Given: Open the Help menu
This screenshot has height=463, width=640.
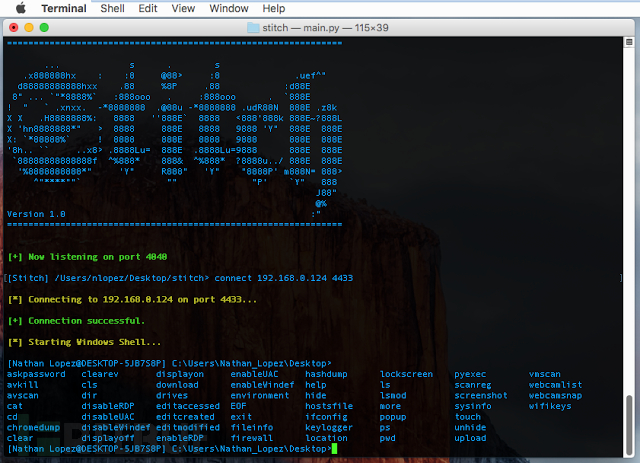Looking at the screenshot, I should tap(273, 8).
